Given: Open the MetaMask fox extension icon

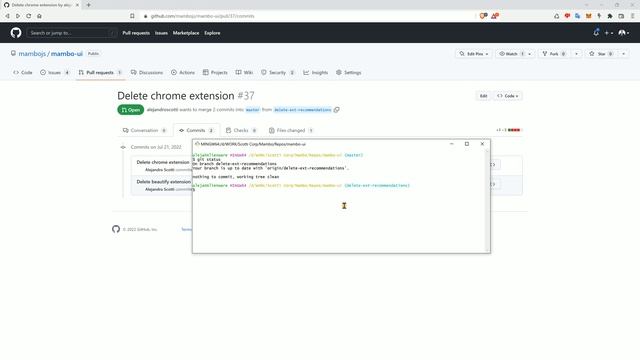Looking at the screenshot, I should click(589, 16).
